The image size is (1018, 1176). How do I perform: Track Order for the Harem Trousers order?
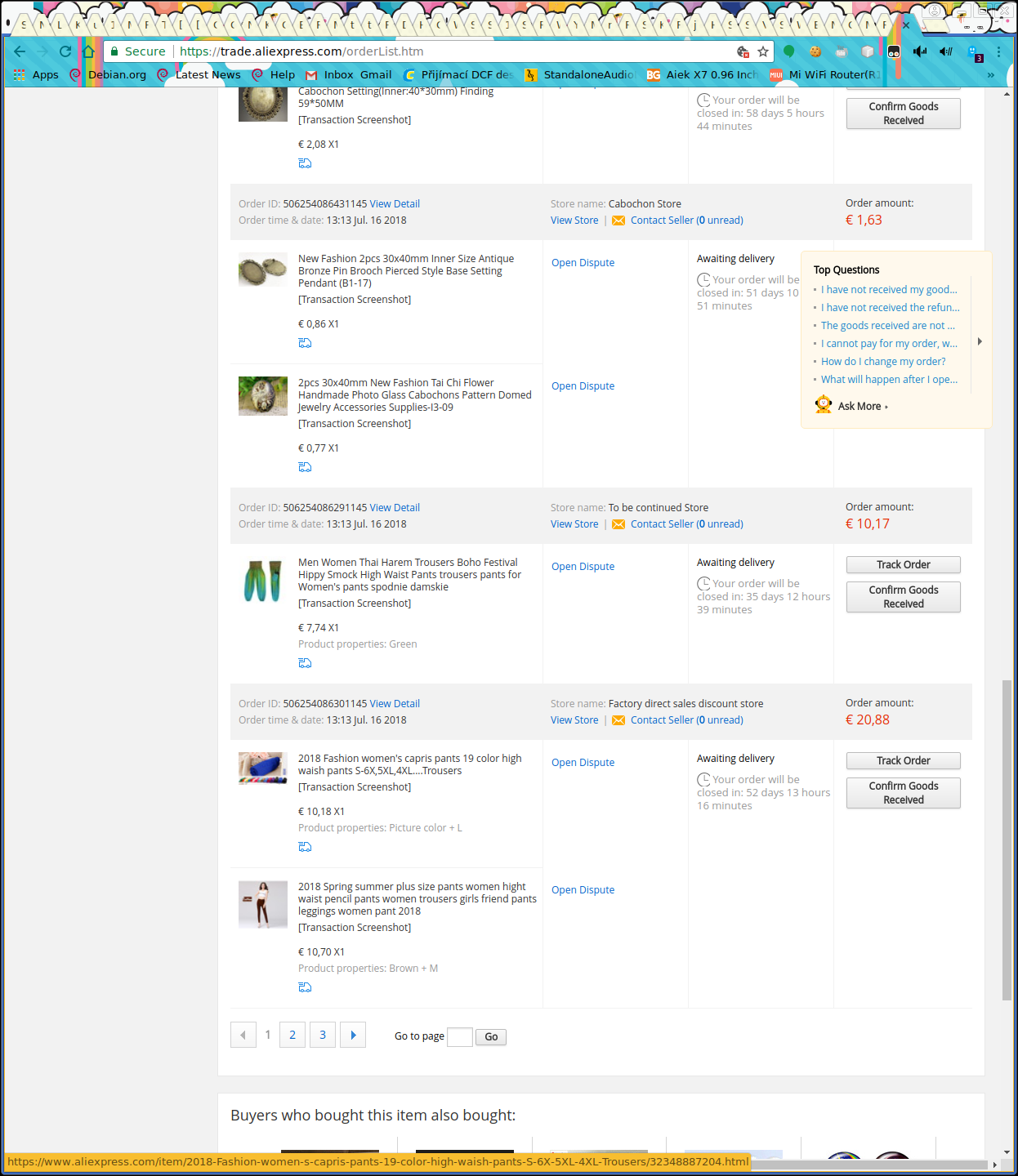(x=904, y=565)
